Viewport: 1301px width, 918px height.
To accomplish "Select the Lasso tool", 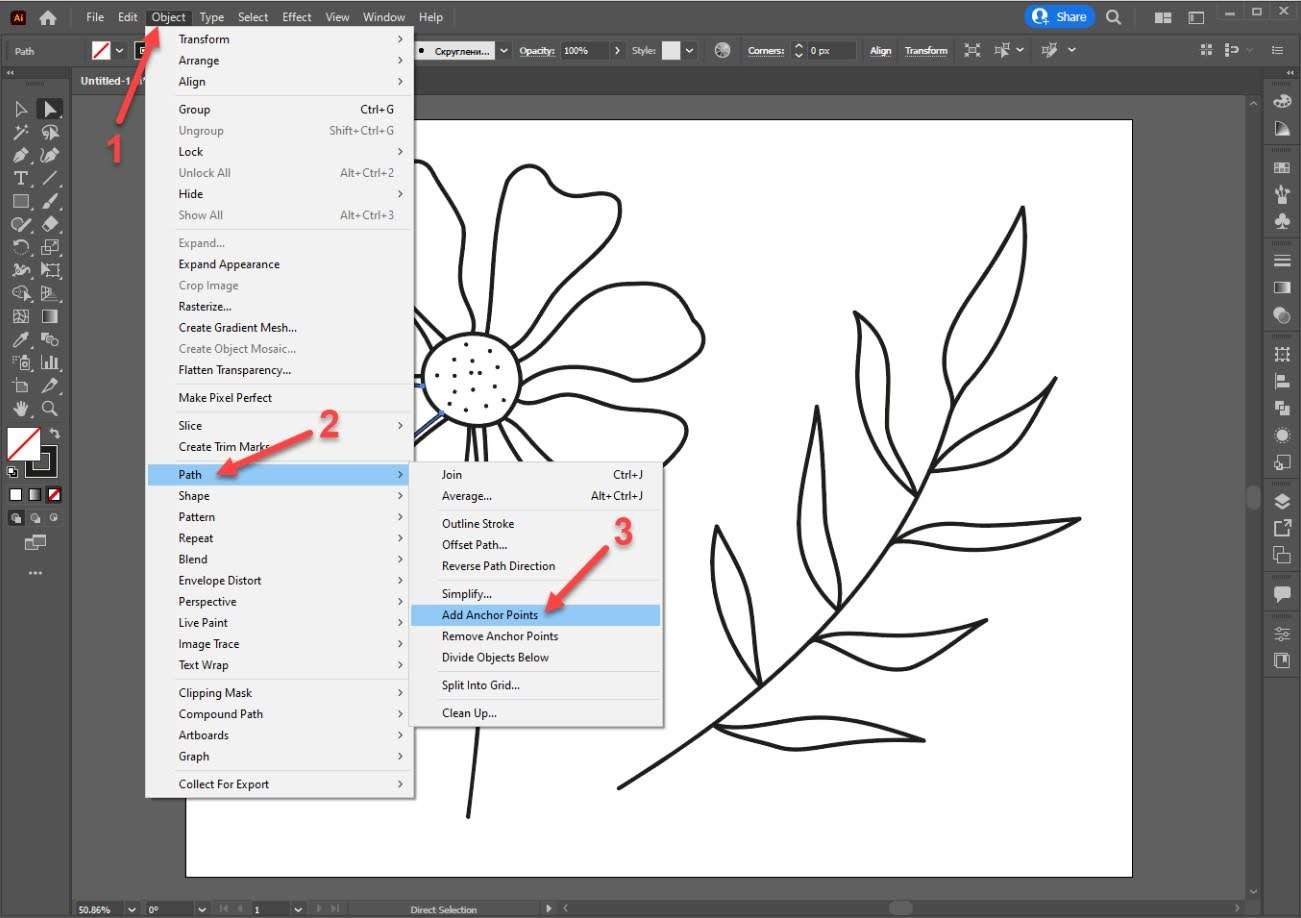I will click(49, 132).
